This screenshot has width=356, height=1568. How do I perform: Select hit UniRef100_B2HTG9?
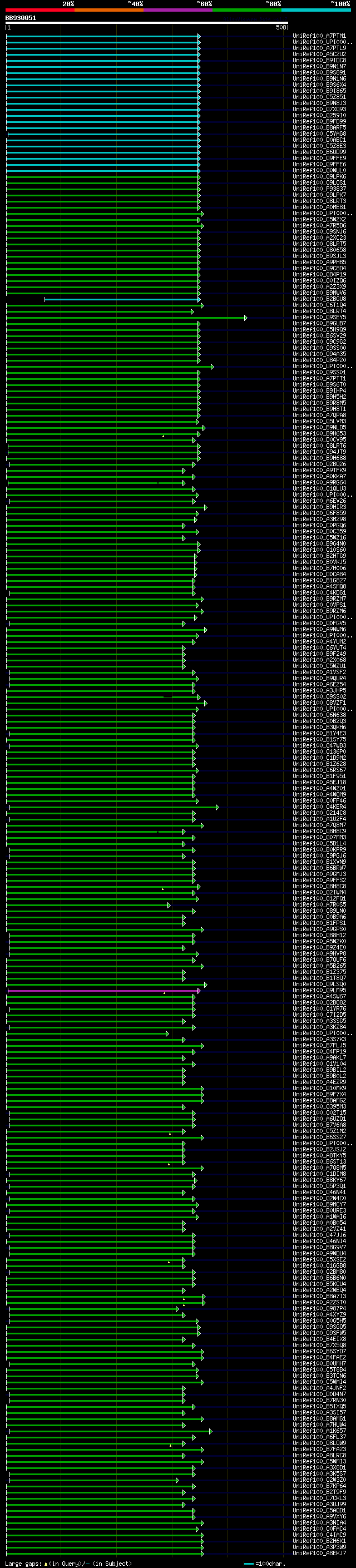tap(319, 556)
